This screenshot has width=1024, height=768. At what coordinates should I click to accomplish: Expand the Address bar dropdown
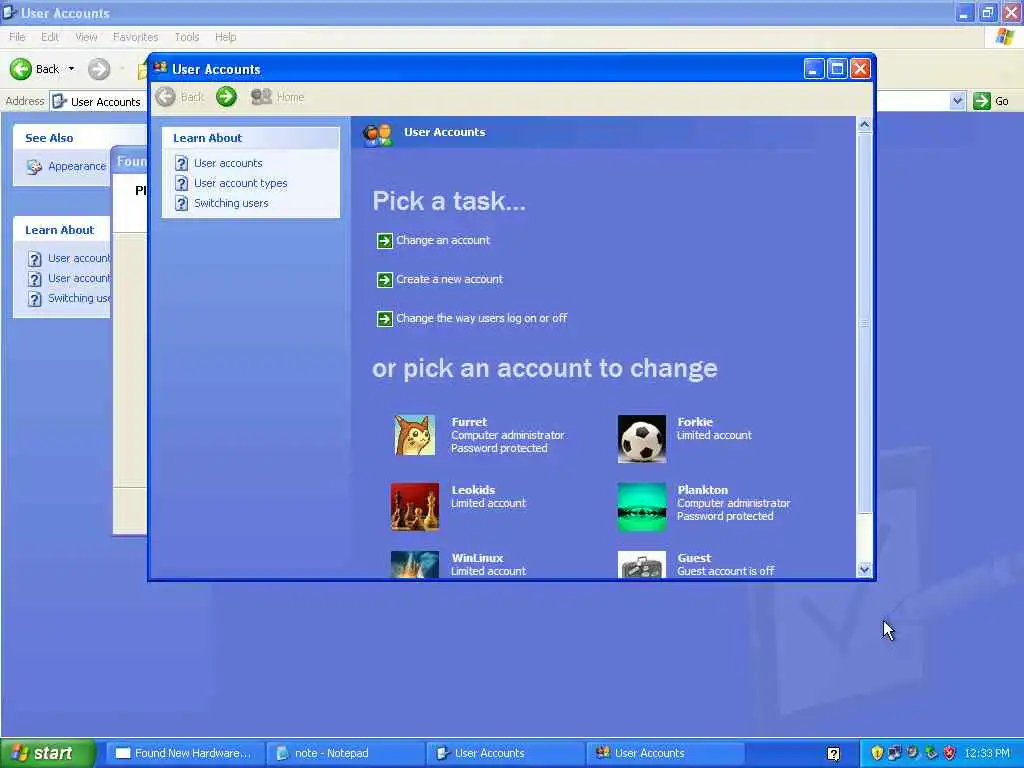(x=957, y=101)
